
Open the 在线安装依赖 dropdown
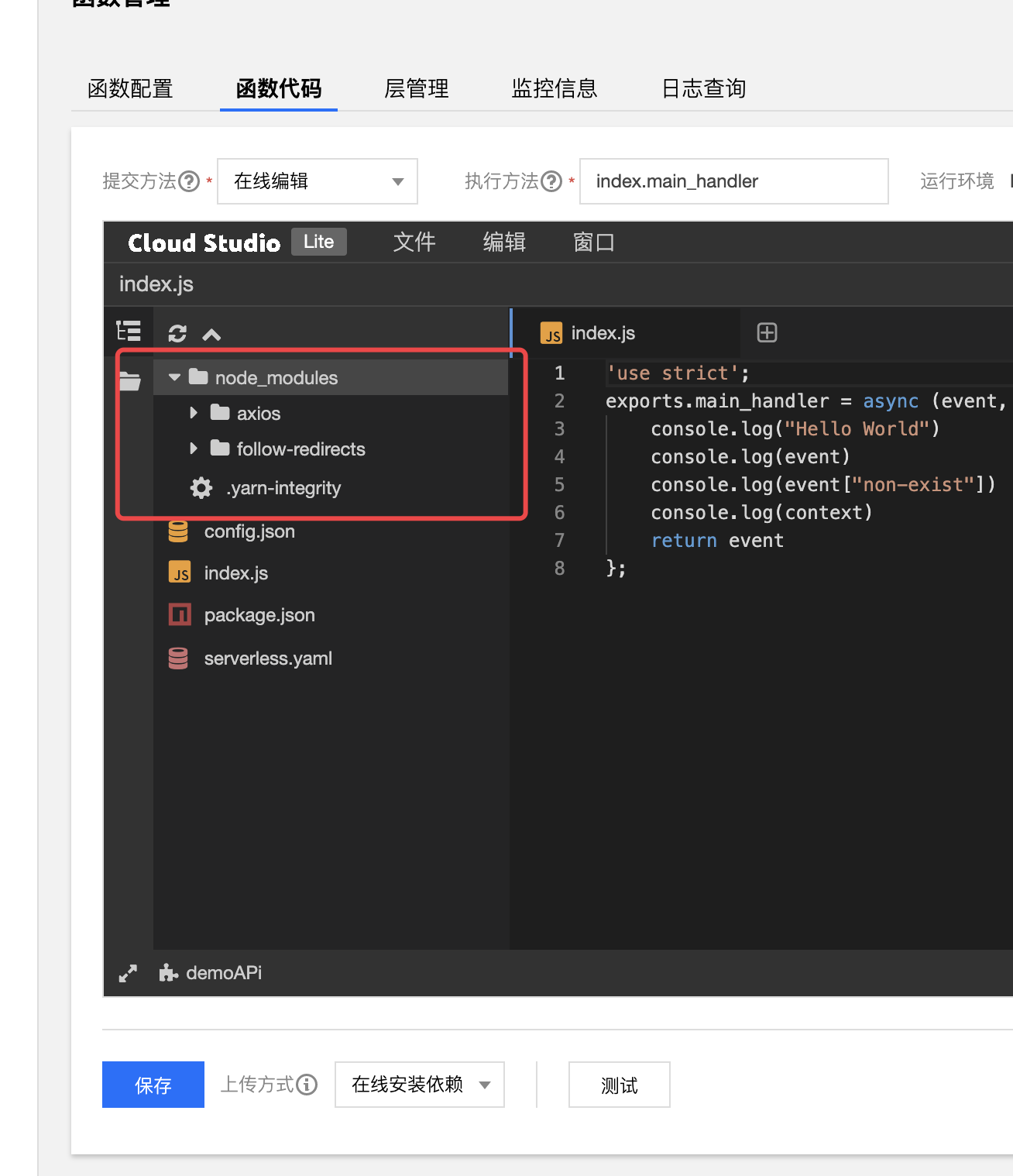point(420,1085)
